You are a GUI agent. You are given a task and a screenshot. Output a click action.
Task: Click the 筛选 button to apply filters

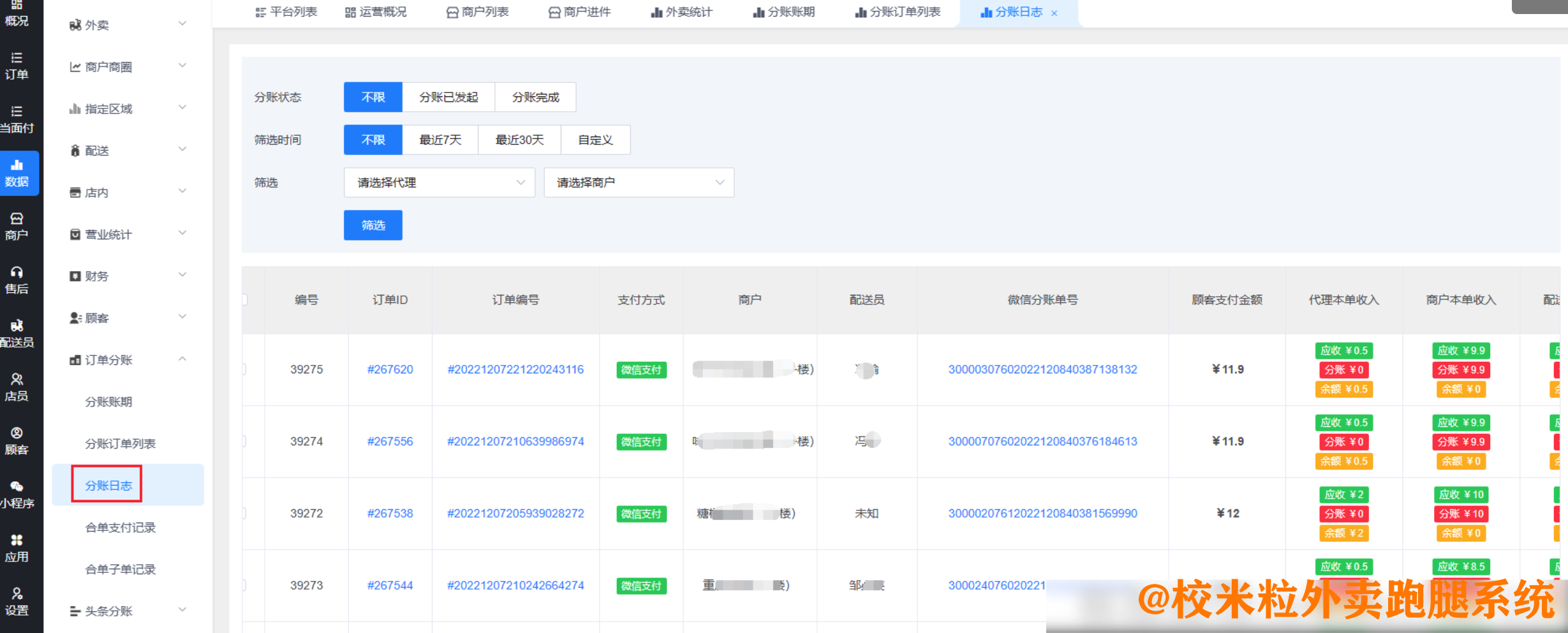click(373, 225)
